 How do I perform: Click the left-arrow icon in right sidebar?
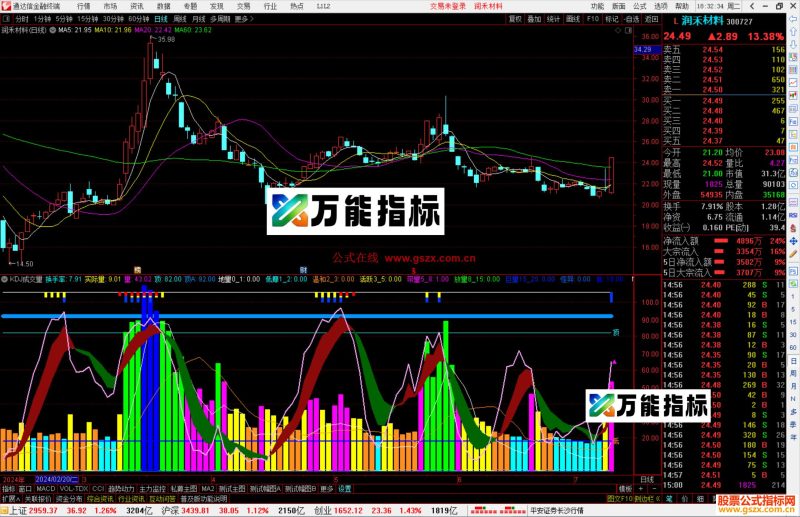pos(793,19)
